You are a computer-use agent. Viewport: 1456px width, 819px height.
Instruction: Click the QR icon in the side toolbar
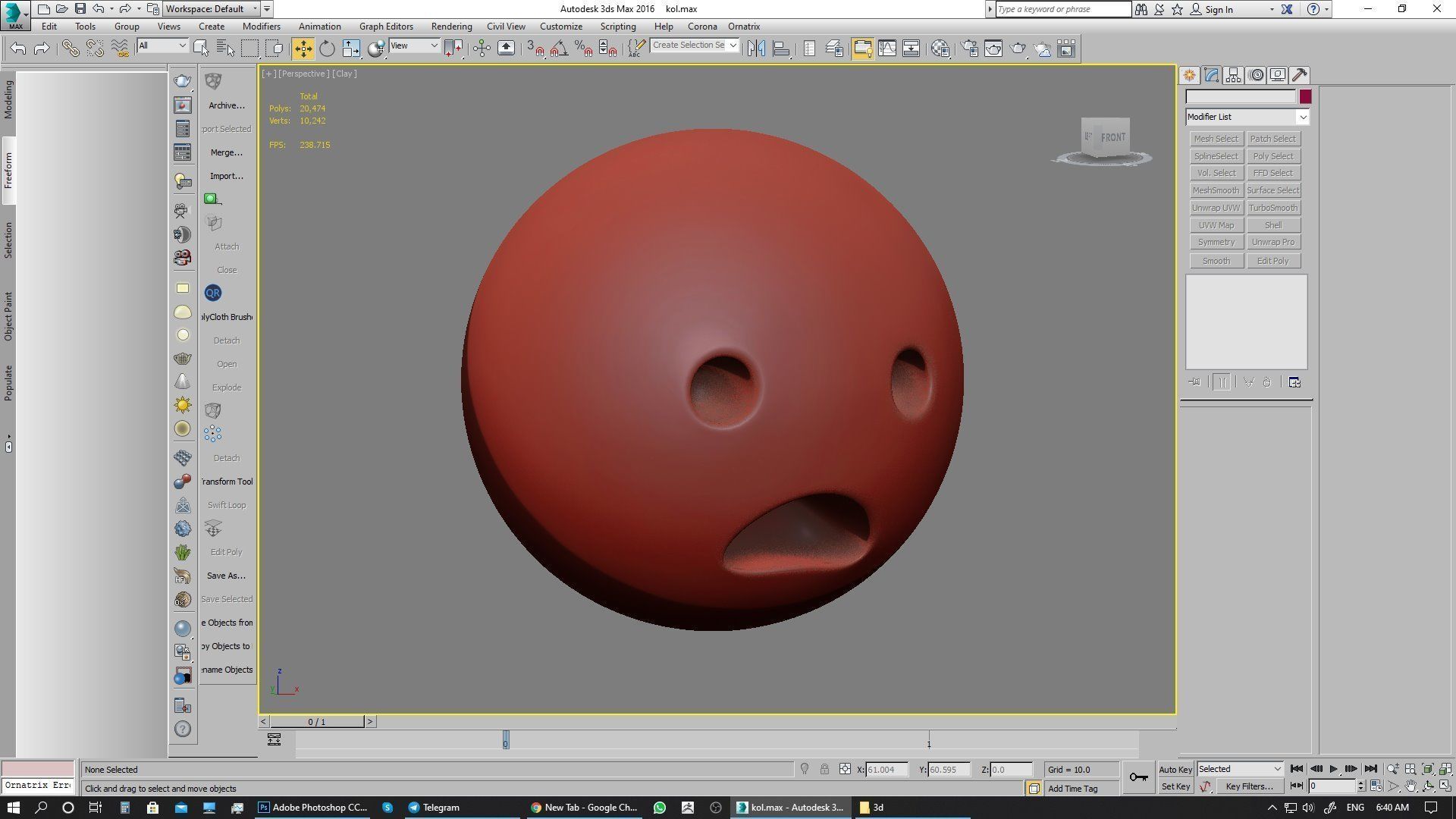(x=213, y=293)
